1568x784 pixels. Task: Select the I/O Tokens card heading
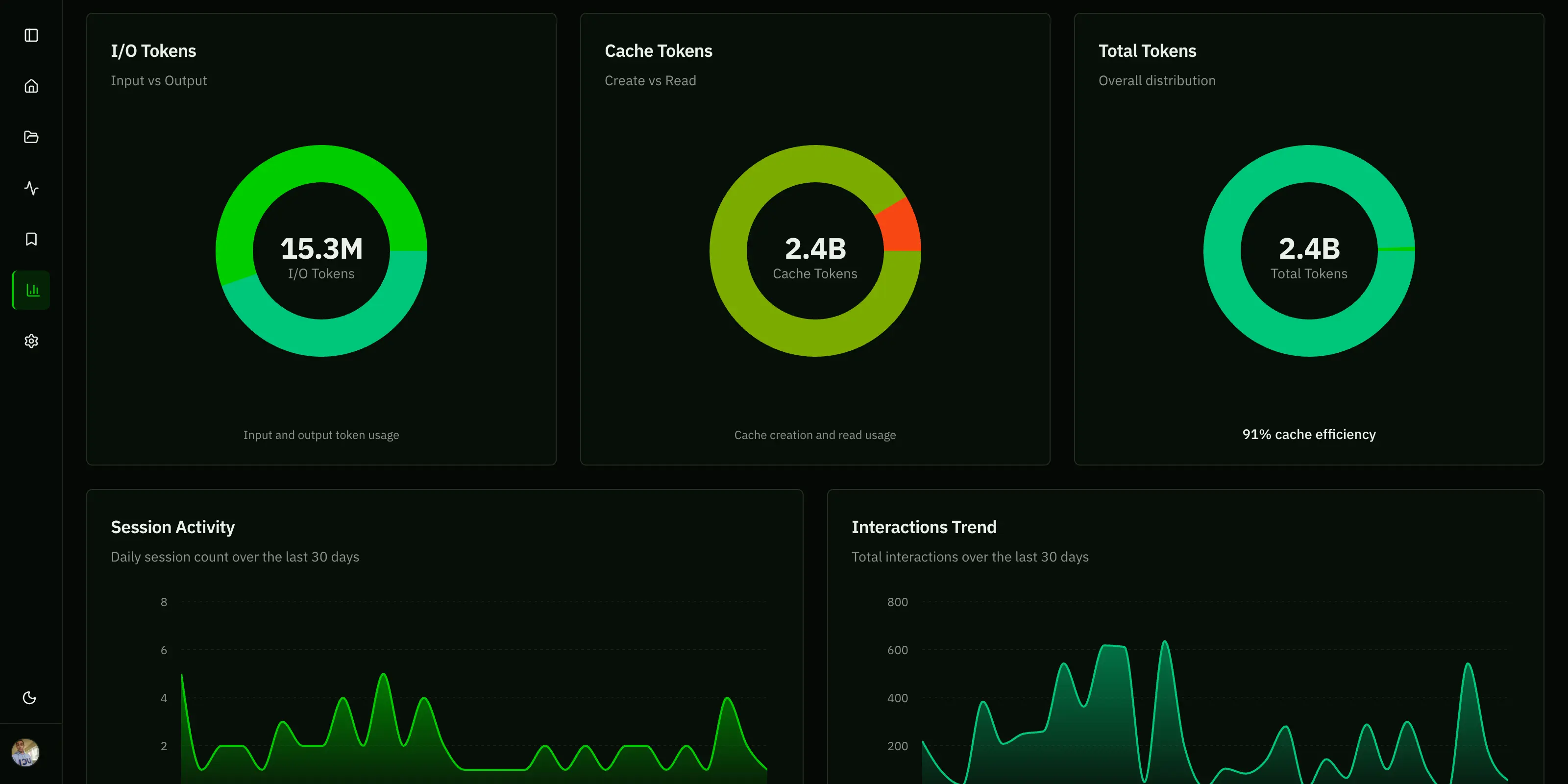click(153, 50)
